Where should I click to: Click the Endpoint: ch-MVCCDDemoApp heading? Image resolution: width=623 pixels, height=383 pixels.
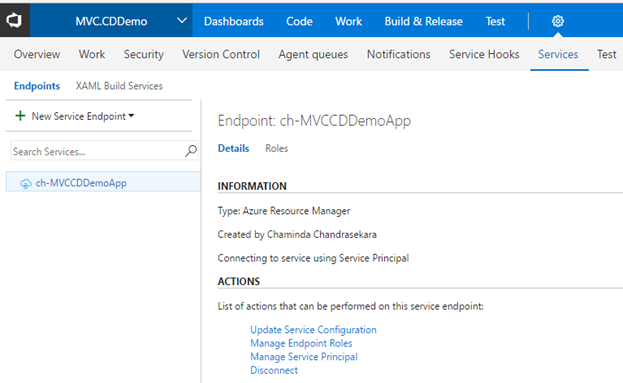pyautogui.click(x=314, y=120)
